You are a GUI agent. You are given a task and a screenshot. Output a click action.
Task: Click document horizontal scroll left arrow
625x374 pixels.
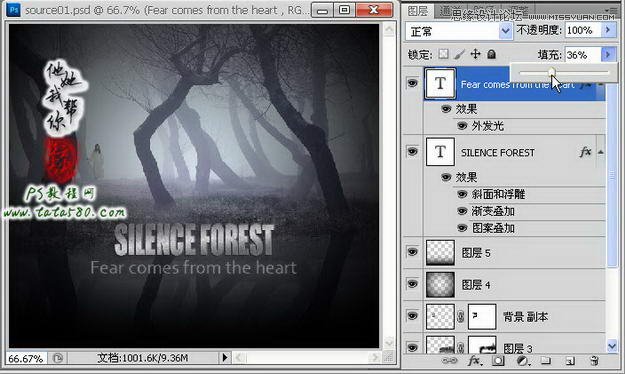[239, 358]
